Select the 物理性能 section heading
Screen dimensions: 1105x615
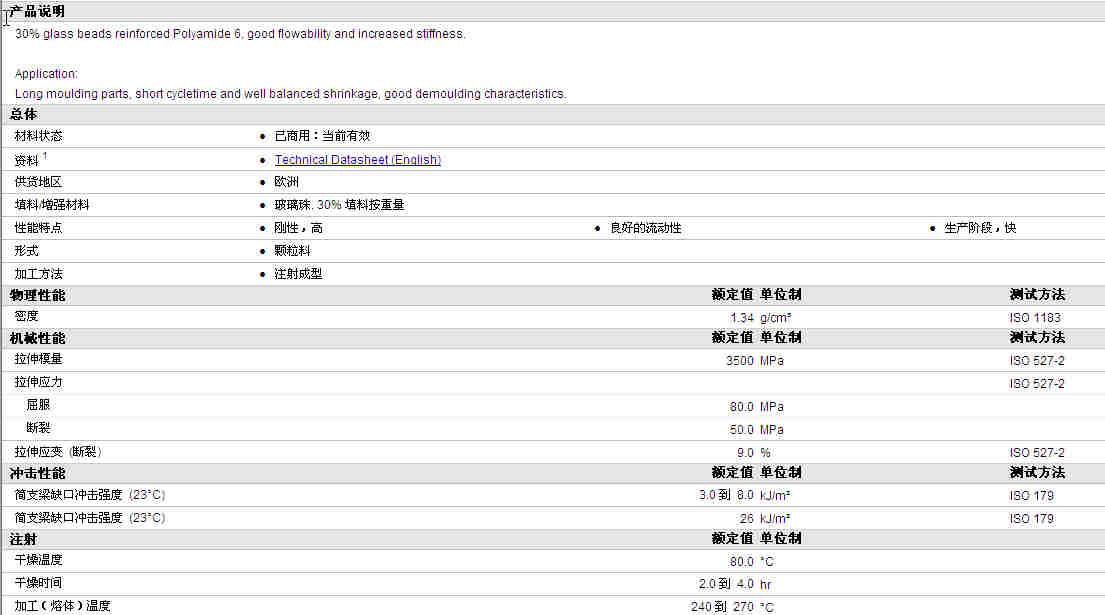point(37,295)
